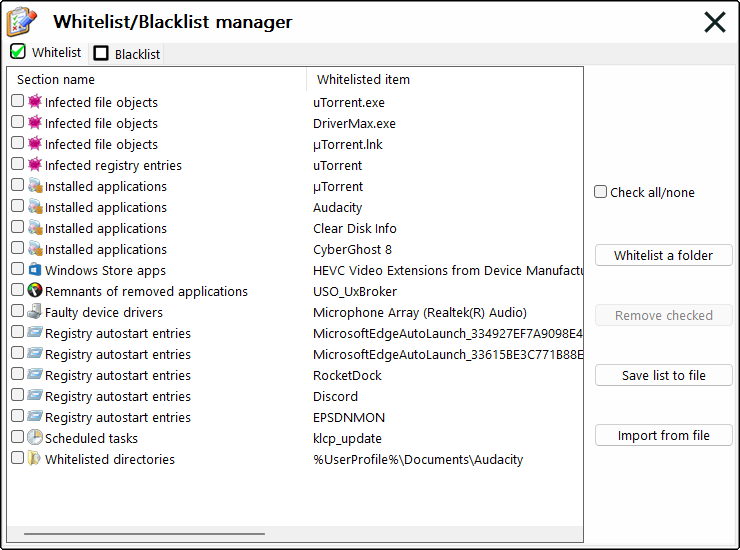Viewport: 740px width, 550px height.
Task: Click Windows Store apps icon for HEVC row
Action: tap(34, 269)
